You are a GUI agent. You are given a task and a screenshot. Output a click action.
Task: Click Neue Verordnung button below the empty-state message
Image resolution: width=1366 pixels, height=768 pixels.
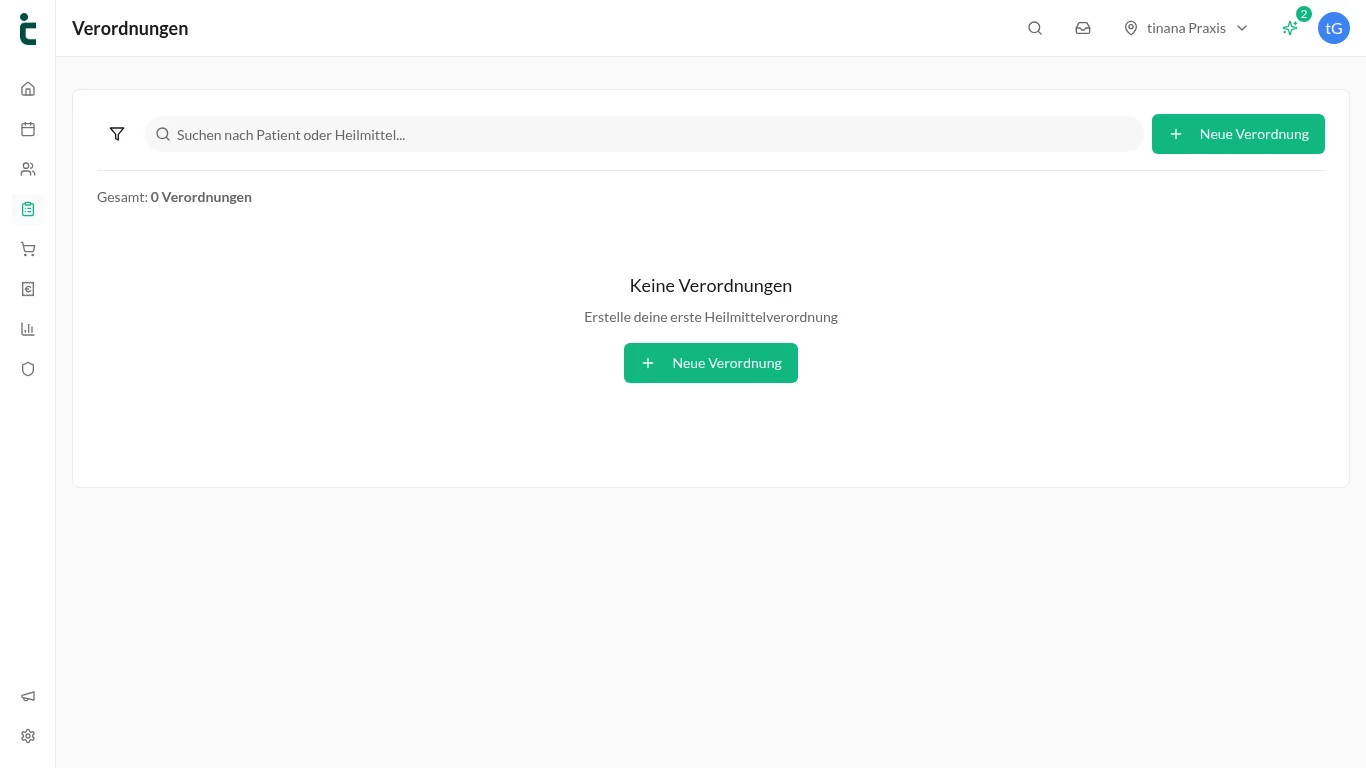(x=711, y=363)
